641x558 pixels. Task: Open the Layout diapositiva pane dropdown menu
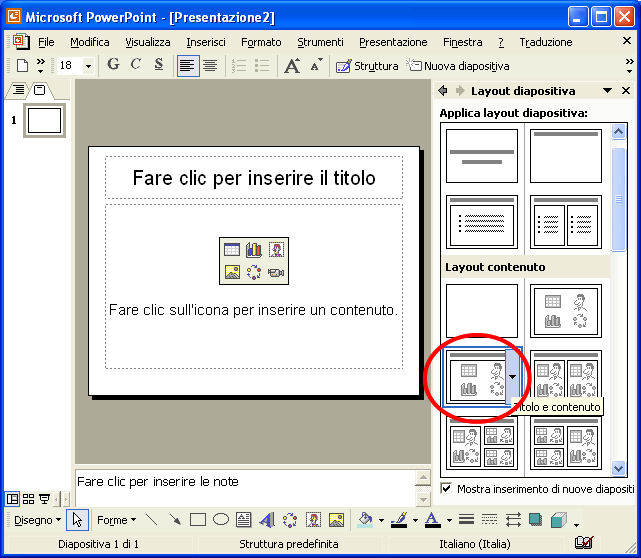click(607, 91)
